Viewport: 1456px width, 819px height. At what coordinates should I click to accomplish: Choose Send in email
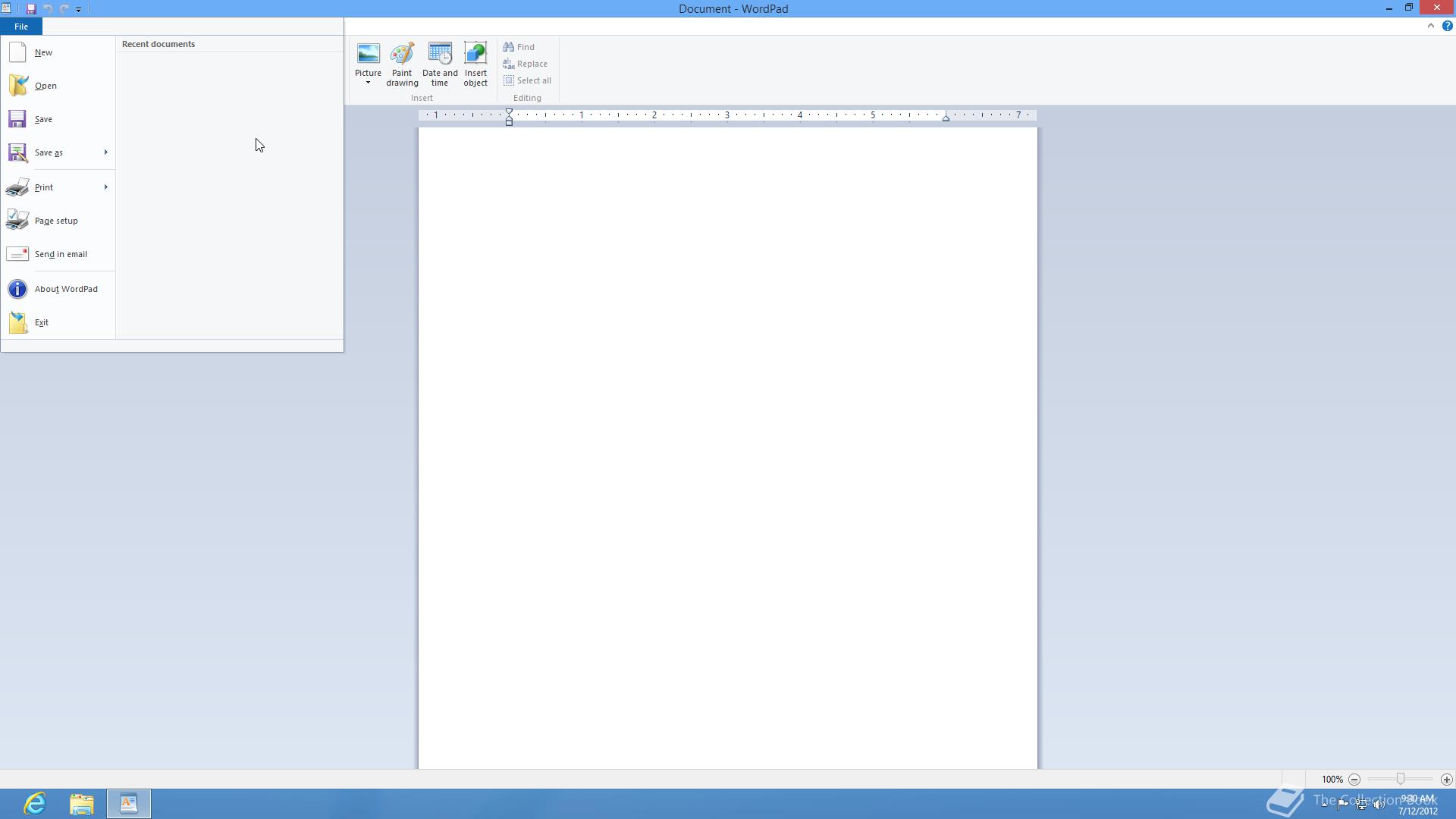click(58, 254)
